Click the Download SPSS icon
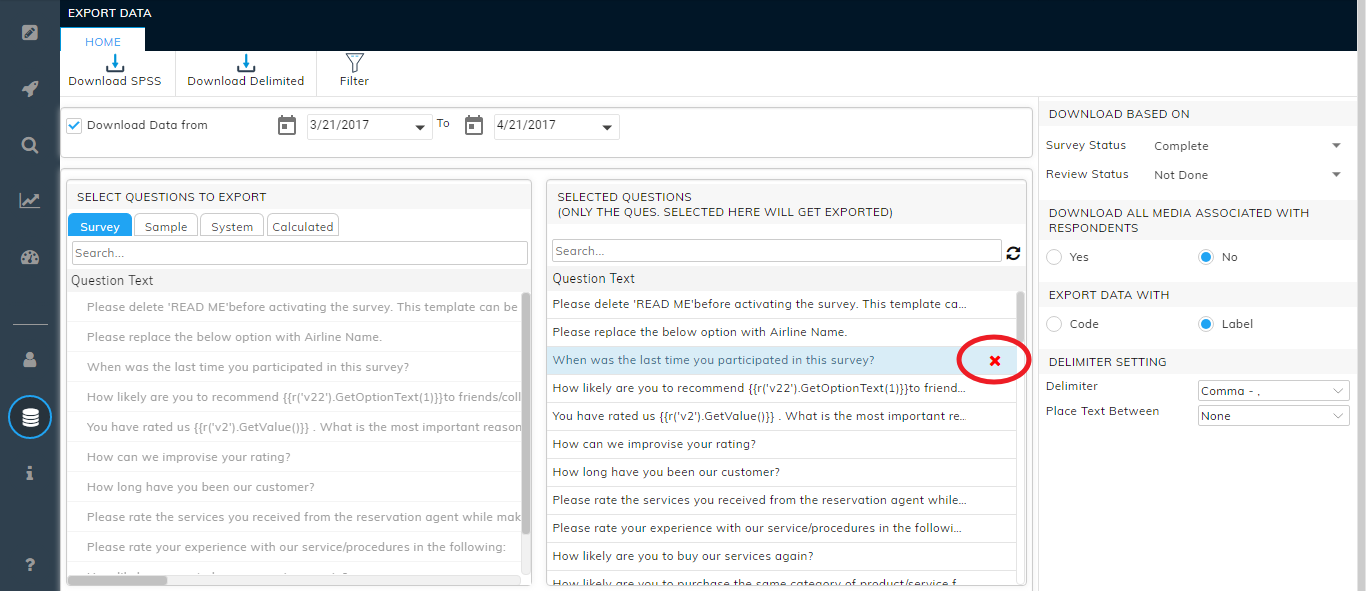The image size is (1366, 591). click(x=115, y=63)
